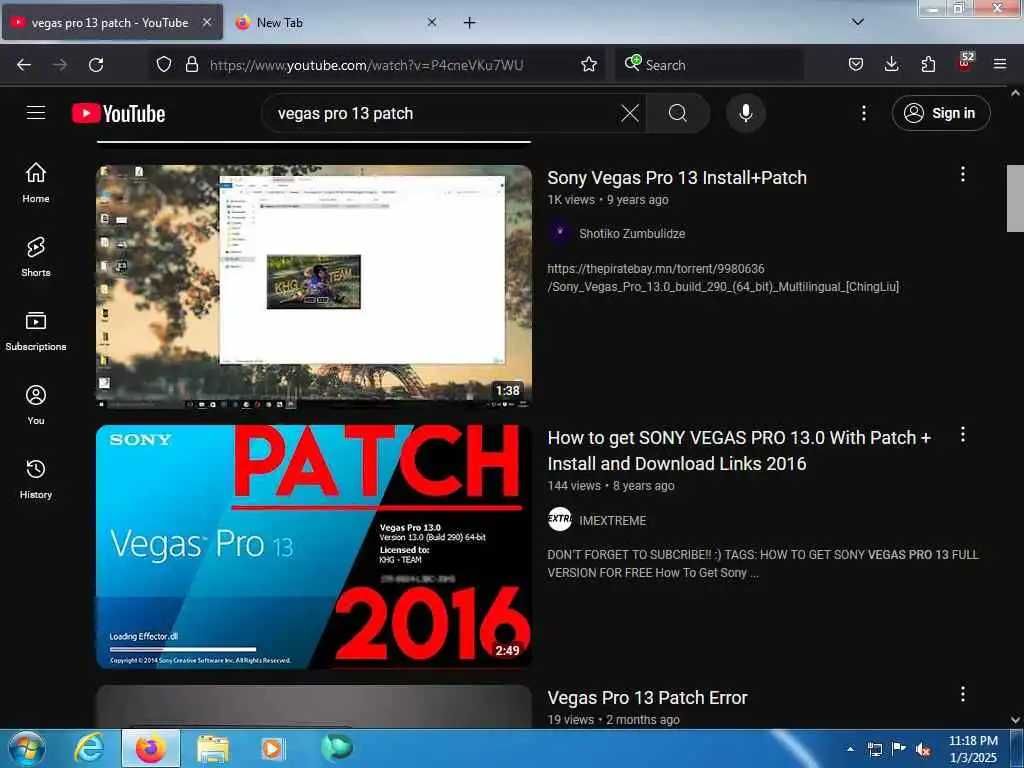
Task: Focus the Firefox Search box
Action: click(709, 65)
